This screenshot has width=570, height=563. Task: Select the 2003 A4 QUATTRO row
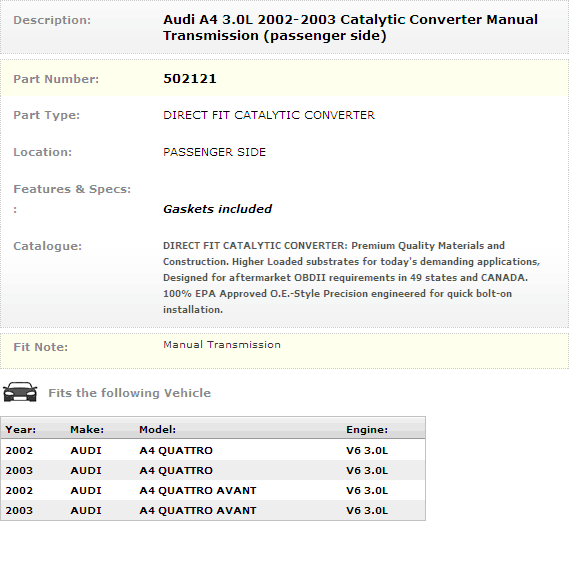[x=213, y=470]
